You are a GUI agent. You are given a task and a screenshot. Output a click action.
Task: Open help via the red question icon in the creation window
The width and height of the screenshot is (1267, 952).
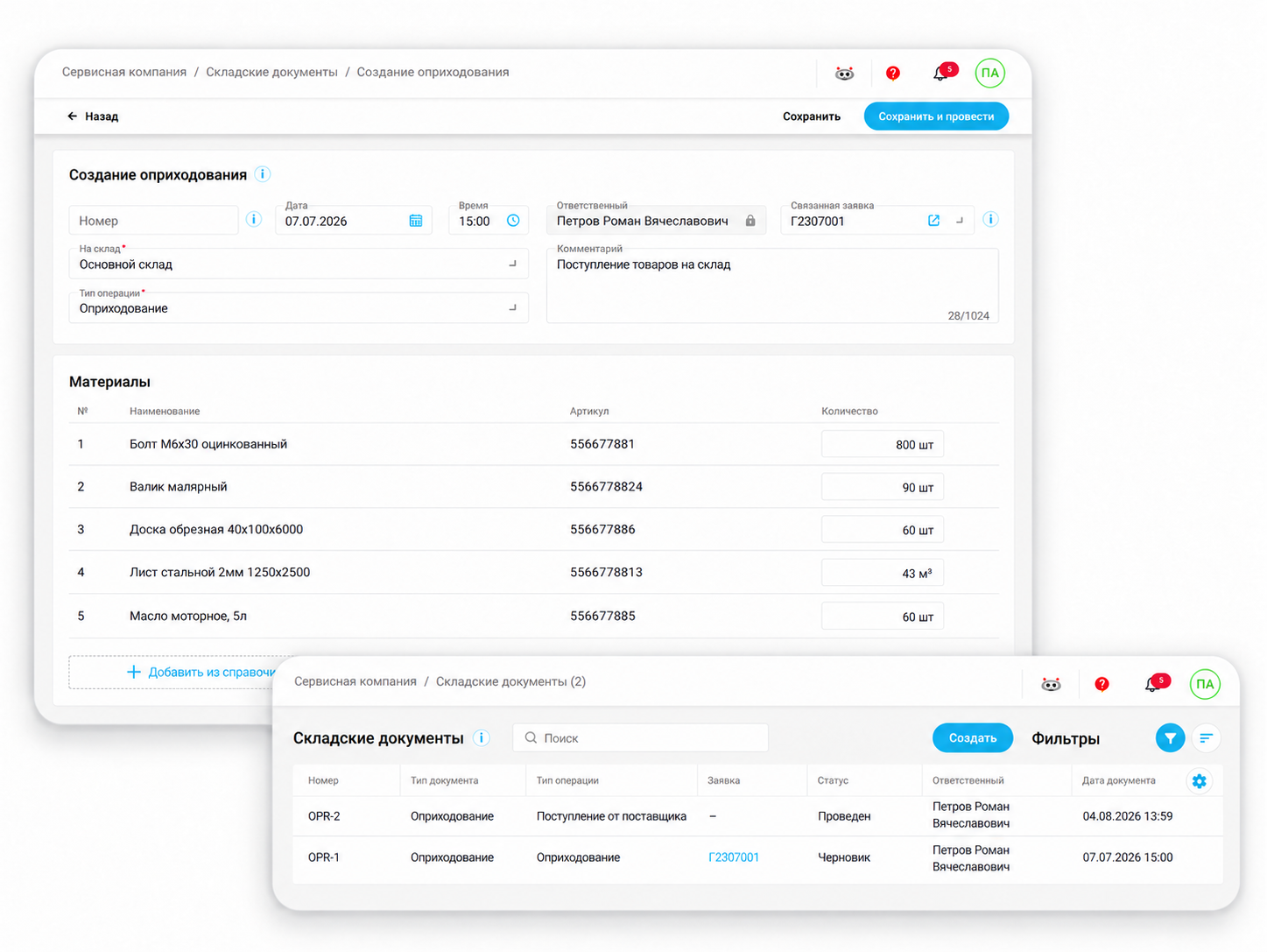892,74
